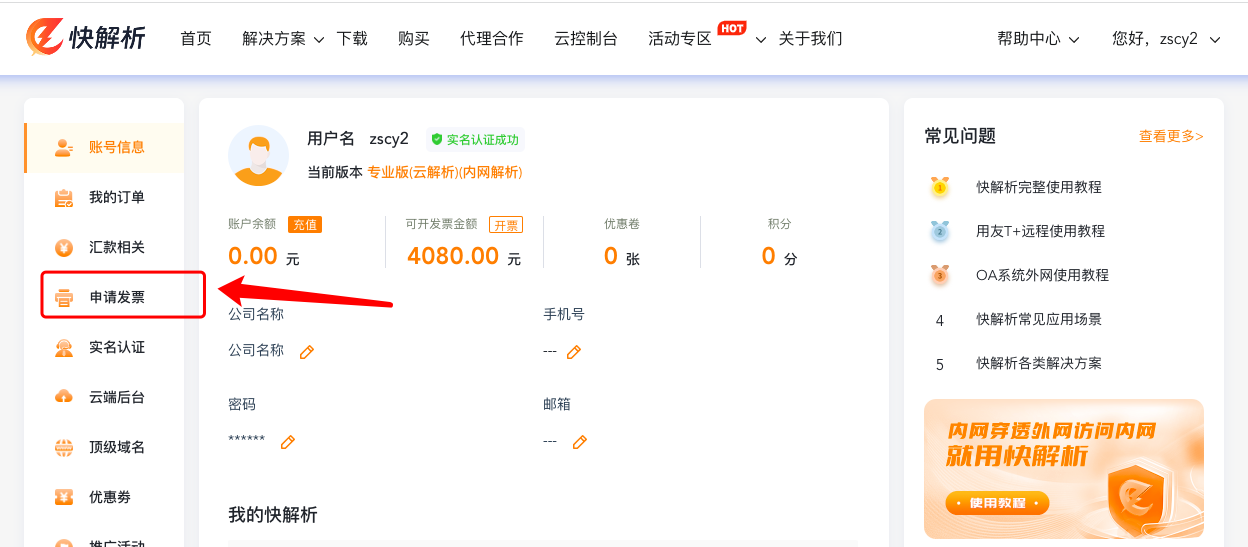This screenshot has width=1248, height=547.
Task: Open the 快解析完整使用教程 FAQ link
Action: [1038, 187]
